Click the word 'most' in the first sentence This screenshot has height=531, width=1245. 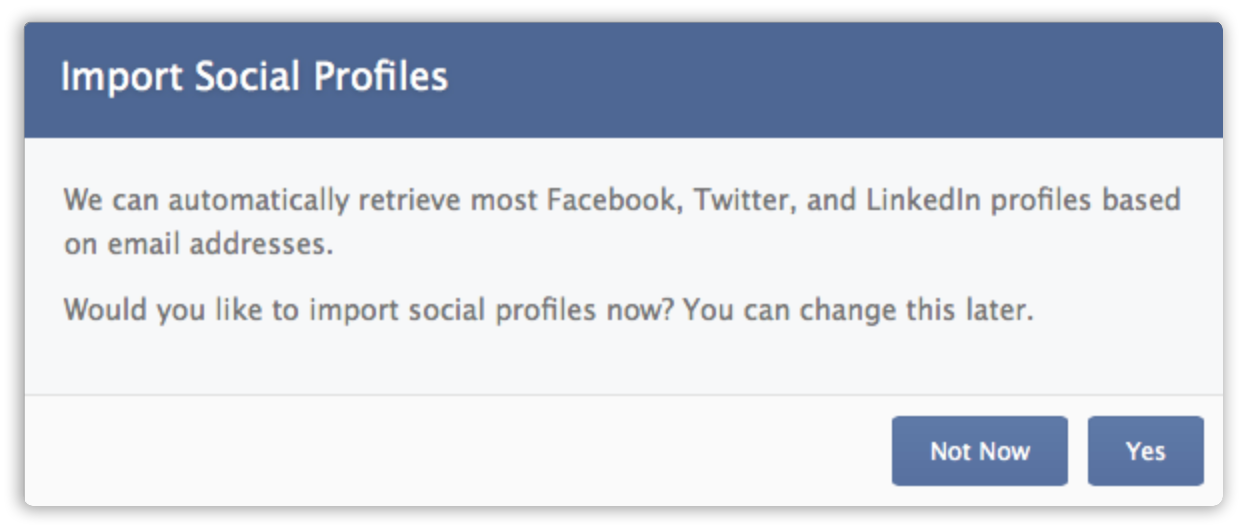(504, 200)
